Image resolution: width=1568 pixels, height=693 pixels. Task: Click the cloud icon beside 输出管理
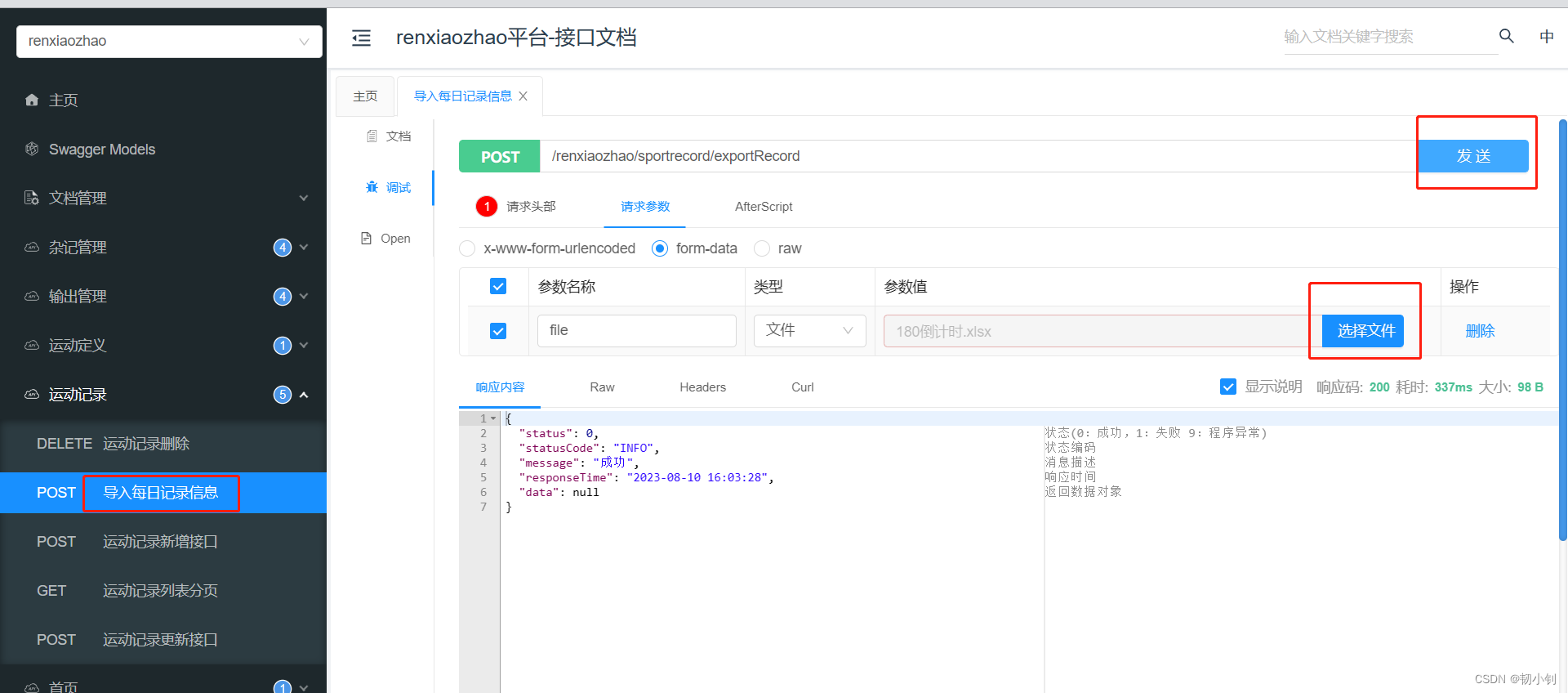(32, 296)
